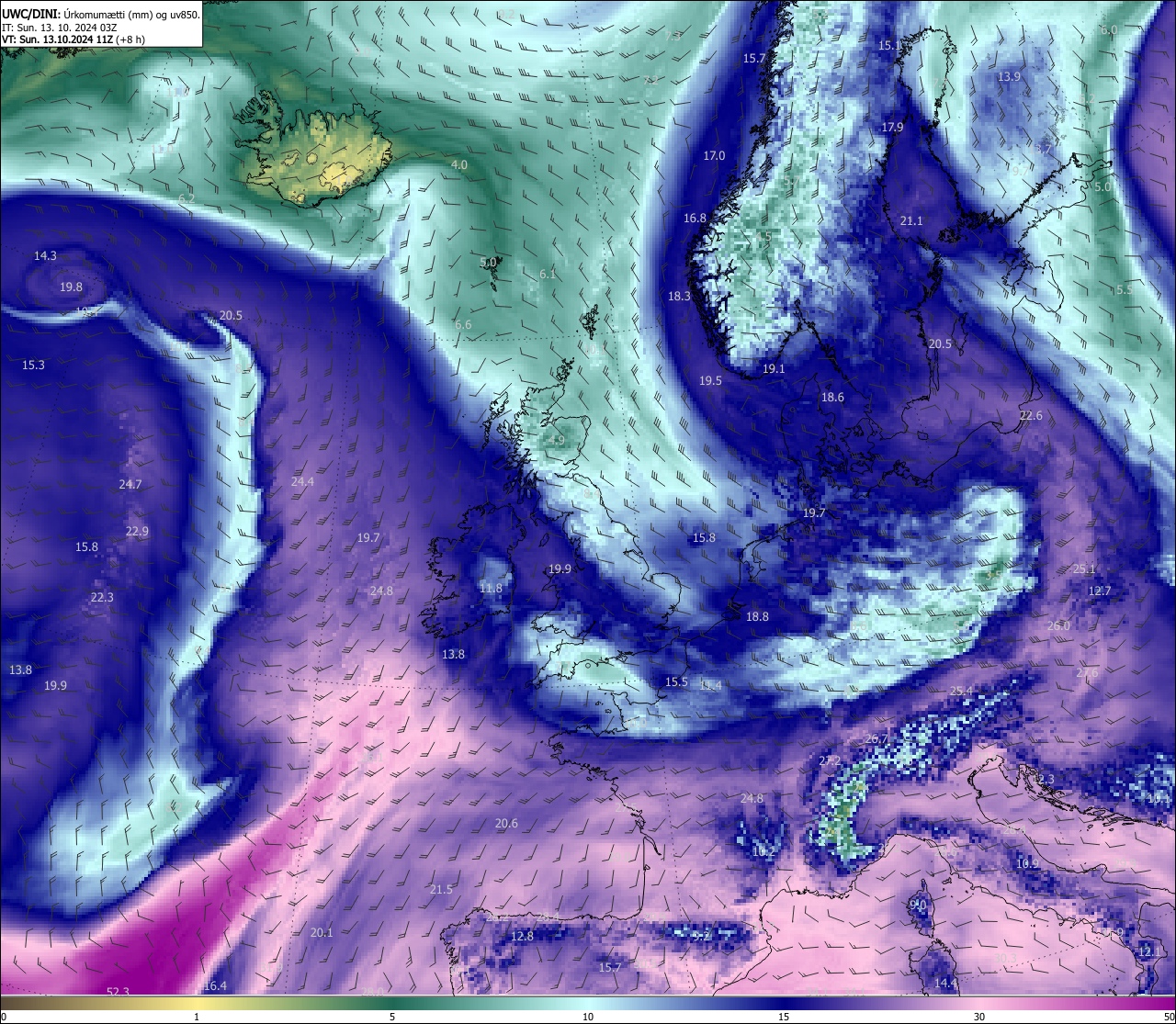Click the 21.5 value label
This screenshot has width=1176, height=1024.
(x=441, y=890)
